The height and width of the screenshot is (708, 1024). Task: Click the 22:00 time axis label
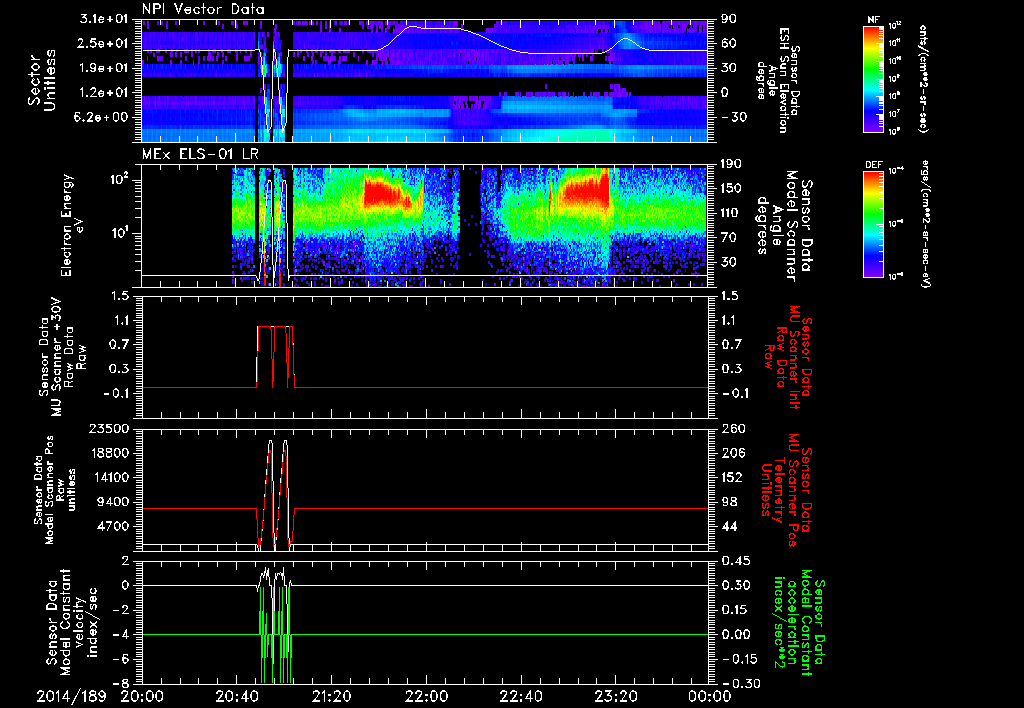pos(425,696)
